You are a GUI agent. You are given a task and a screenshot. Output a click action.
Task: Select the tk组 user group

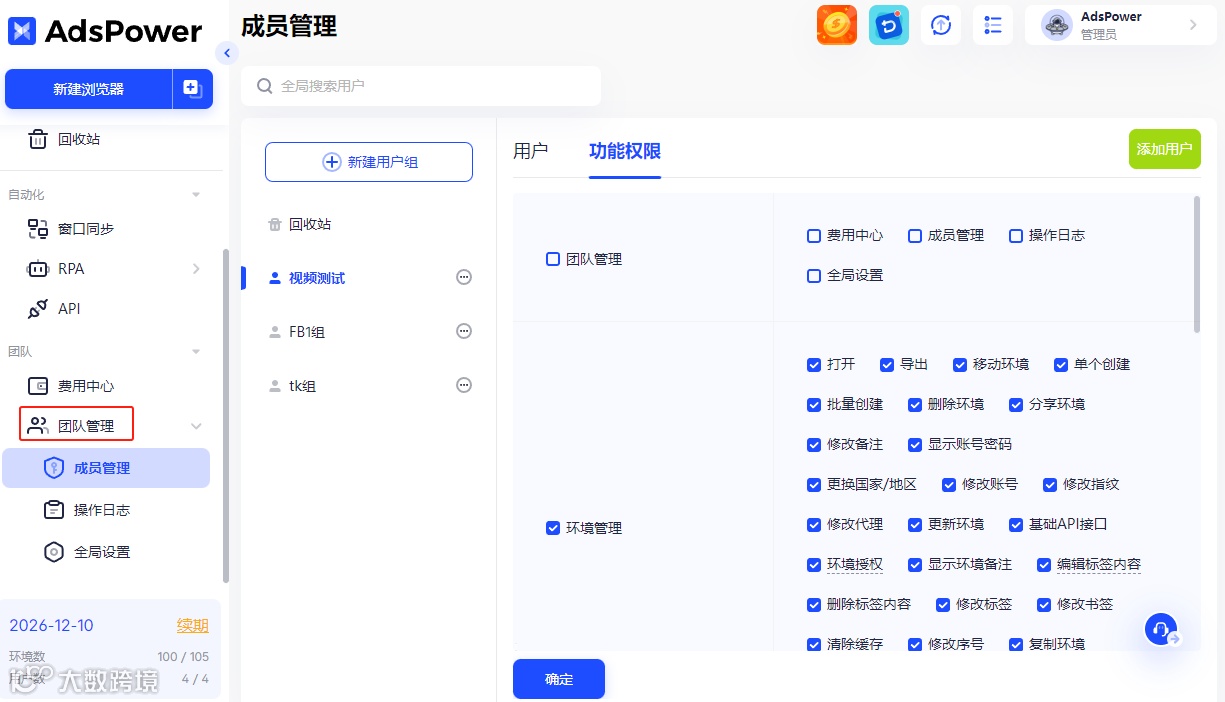click(302, 386)
